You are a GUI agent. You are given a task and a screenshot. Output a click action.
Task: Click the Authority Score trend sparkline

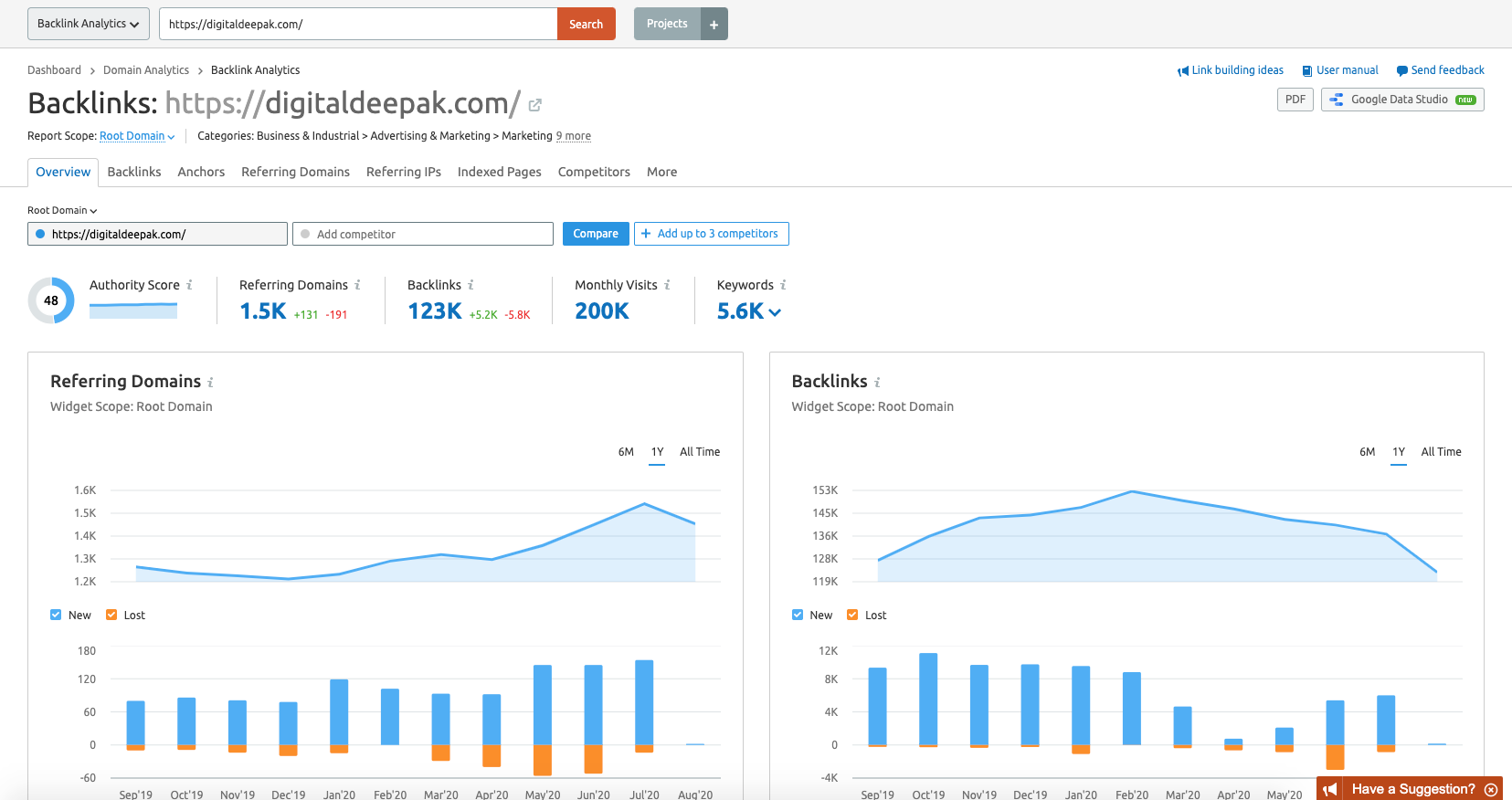click(x=133, y=311)
